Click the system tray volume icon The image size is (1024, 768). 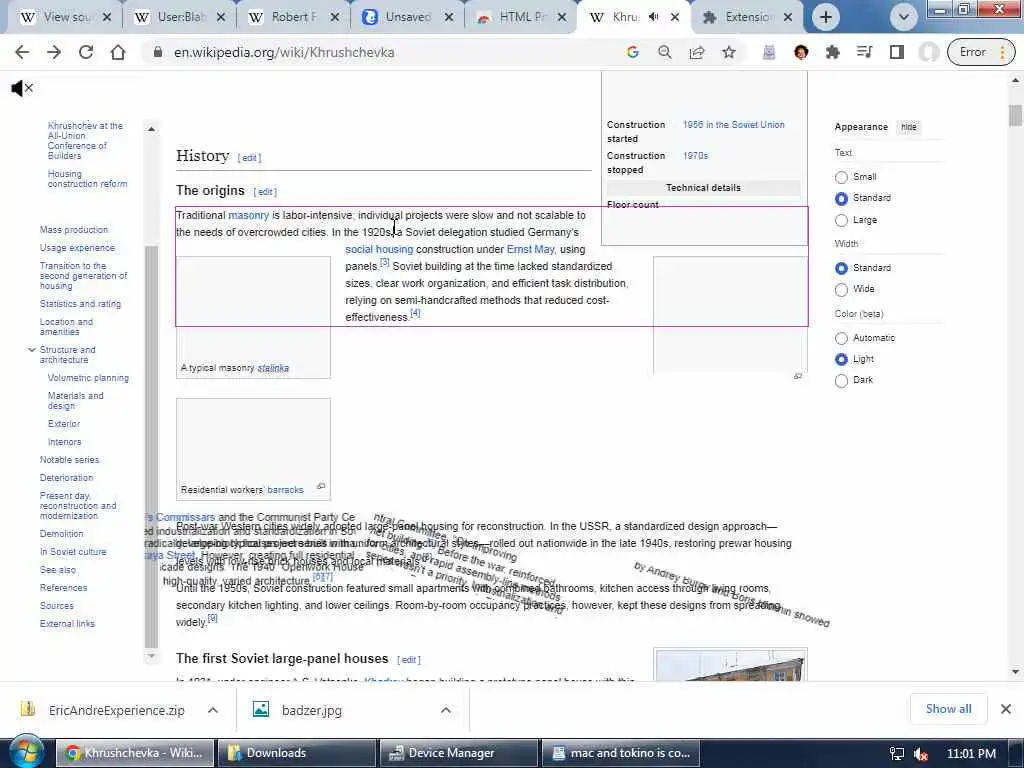[921, 754]
